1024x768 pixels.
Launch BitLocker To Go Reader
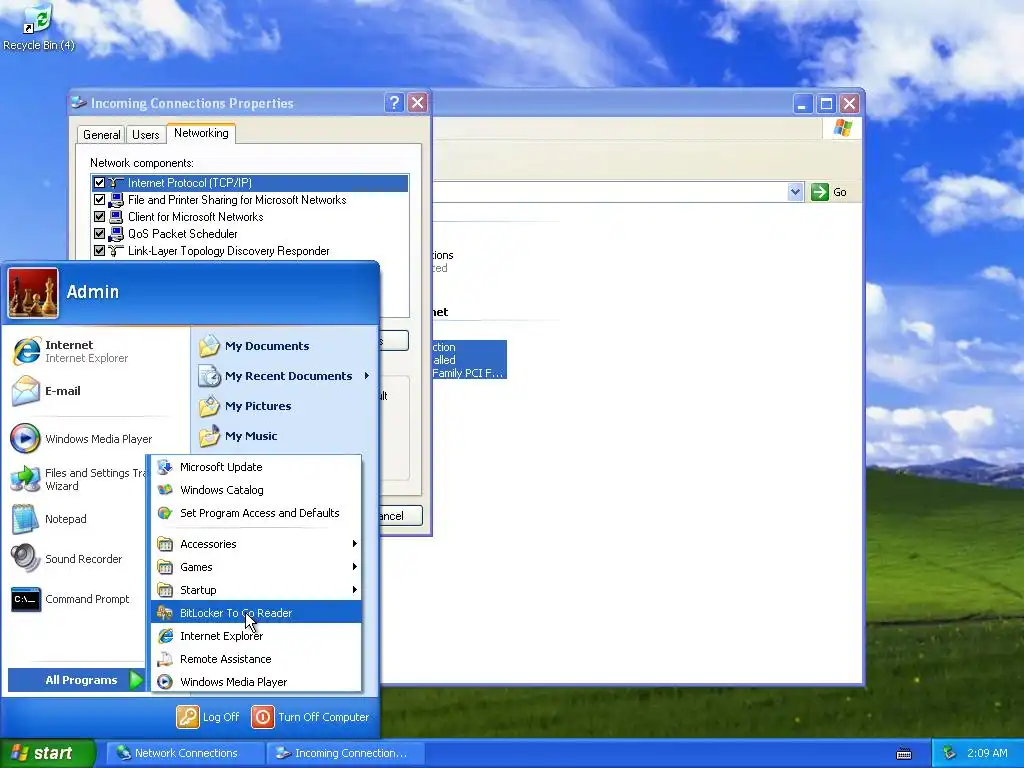point(256,613)
